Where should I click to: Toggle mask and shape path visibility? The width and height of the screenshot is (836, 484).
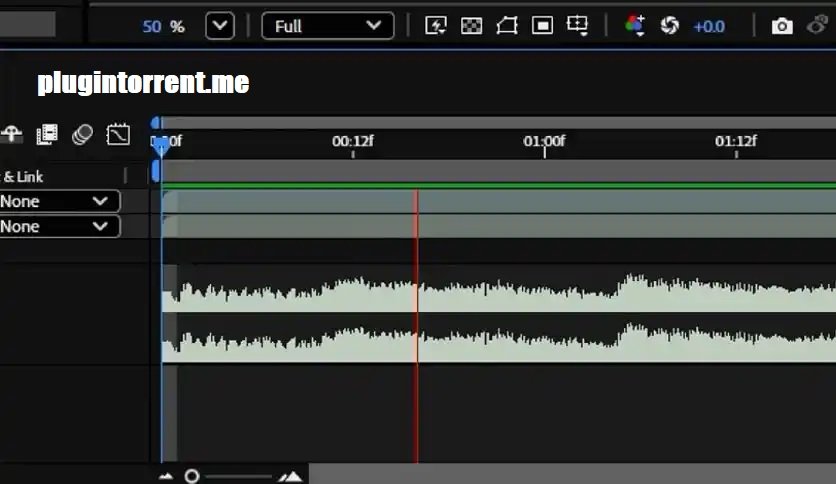(x=507, y=26)
